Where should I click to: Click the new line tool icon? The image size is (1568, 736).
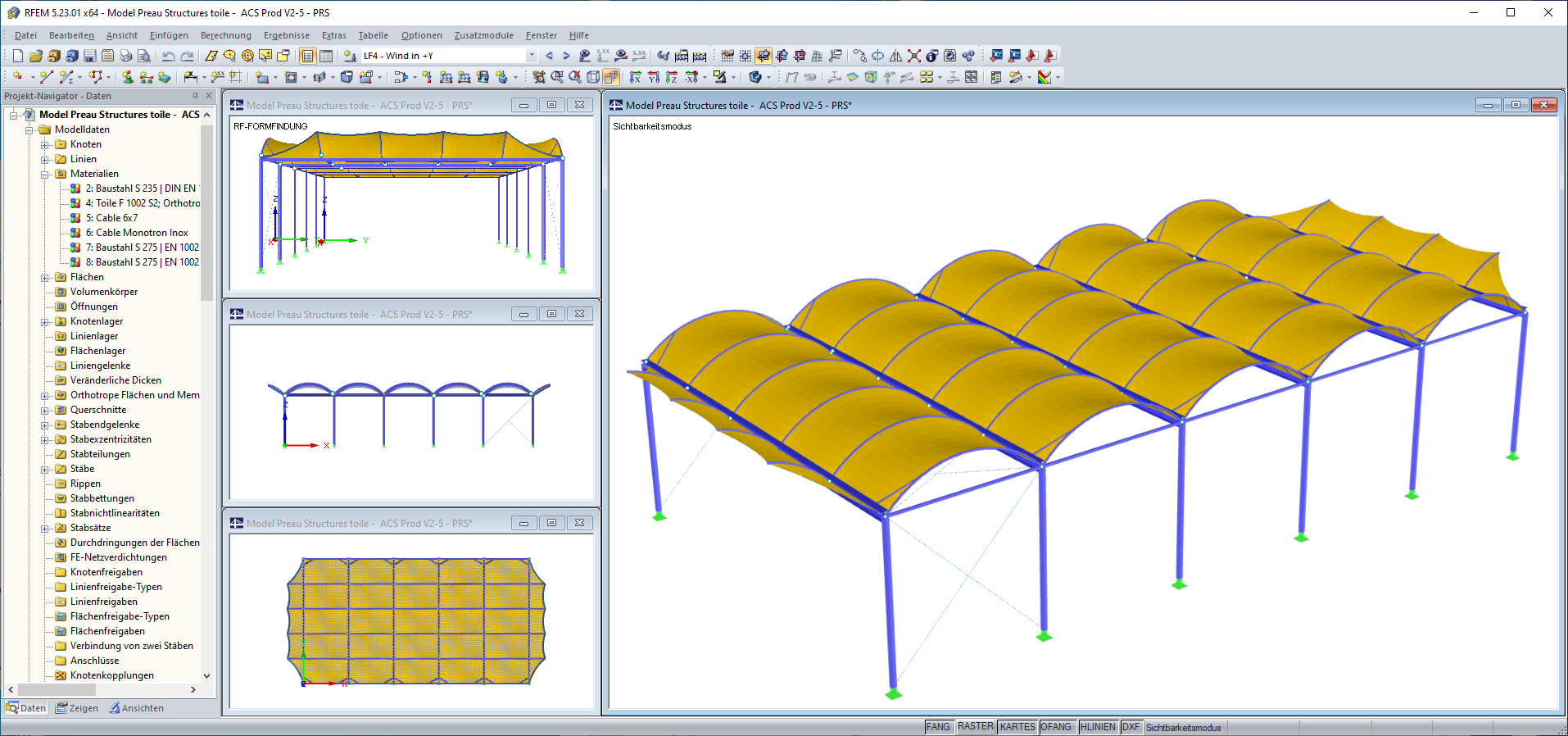click(46, 77)
